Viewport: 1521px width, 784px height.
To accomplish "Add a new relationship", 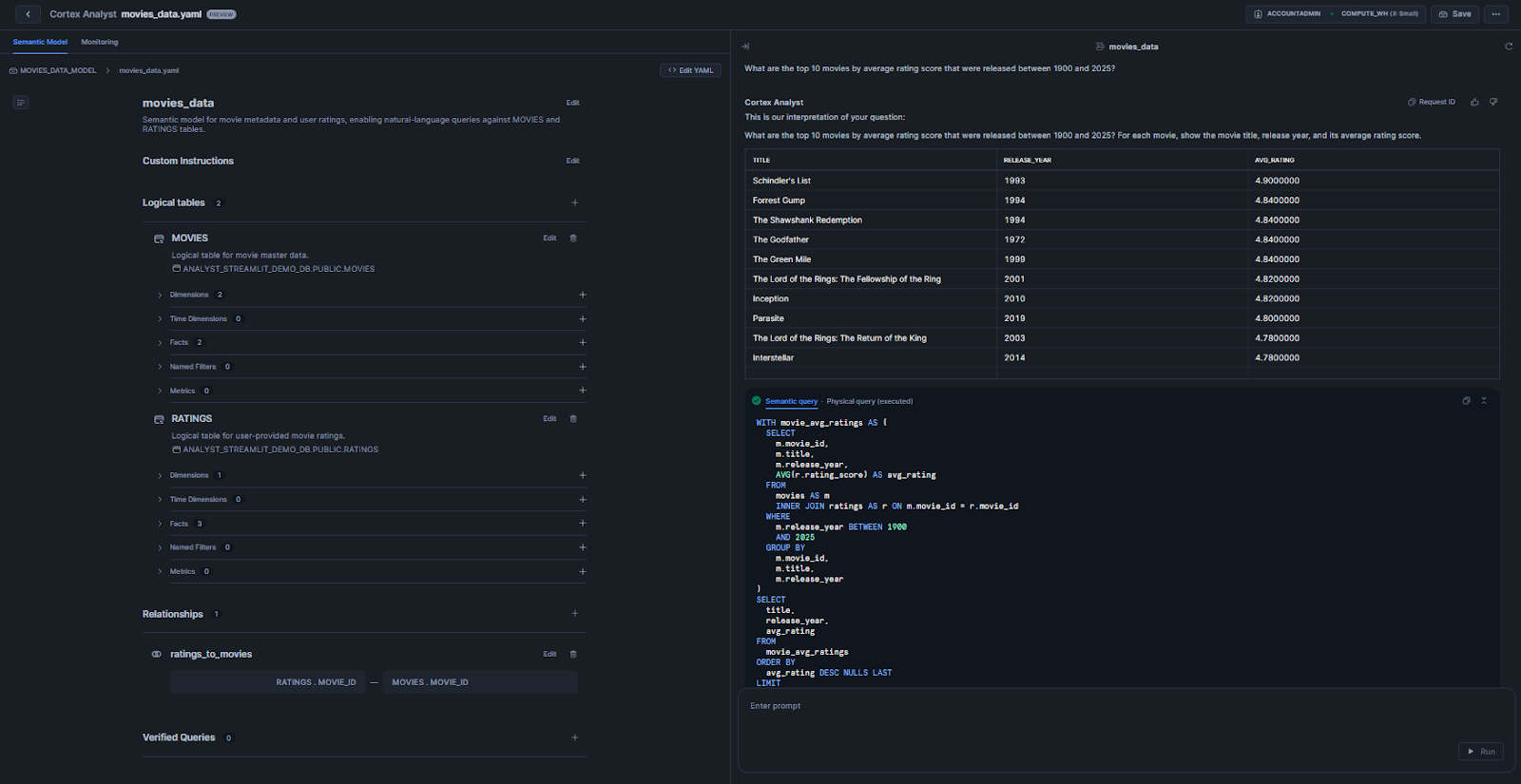I will click(575, 614).
